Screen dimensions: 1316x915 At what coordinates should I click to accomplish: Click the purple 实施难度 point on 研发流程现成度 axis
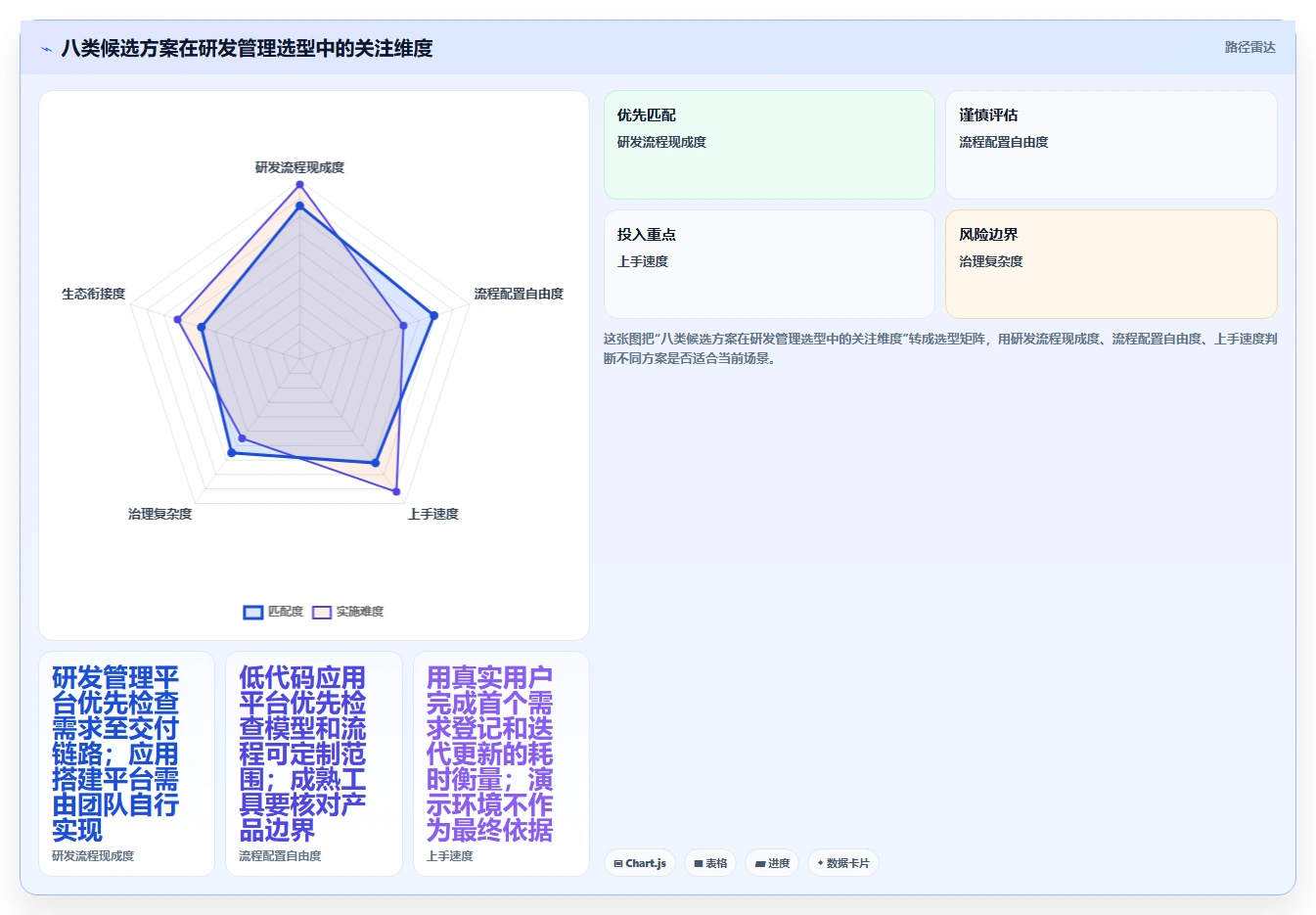click(x=299, y=184)
